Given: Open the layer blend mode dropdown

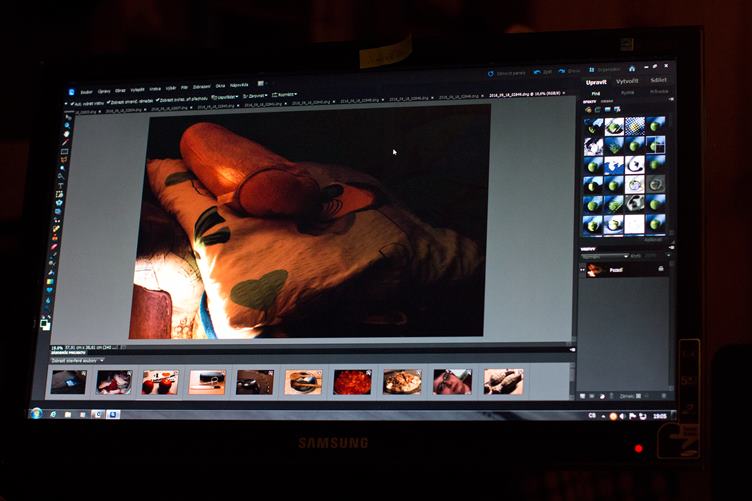Looking at the screenshot, I should click(604, 256).
